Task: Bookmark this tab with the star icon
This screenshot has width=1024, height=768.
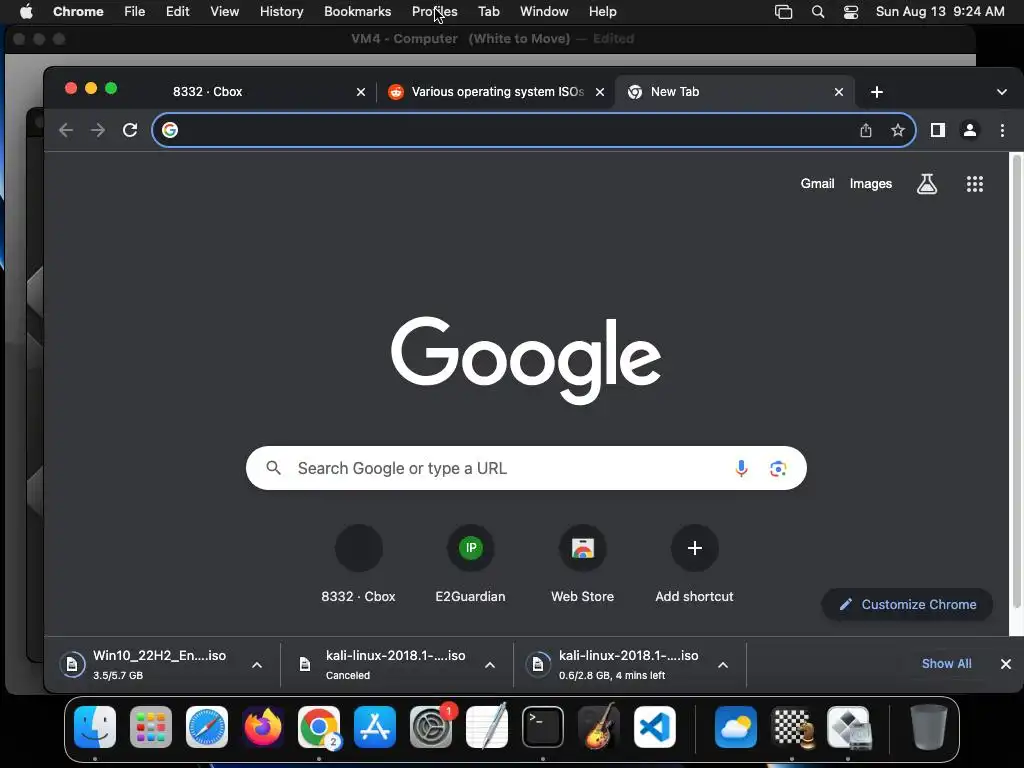Action: 898,130
